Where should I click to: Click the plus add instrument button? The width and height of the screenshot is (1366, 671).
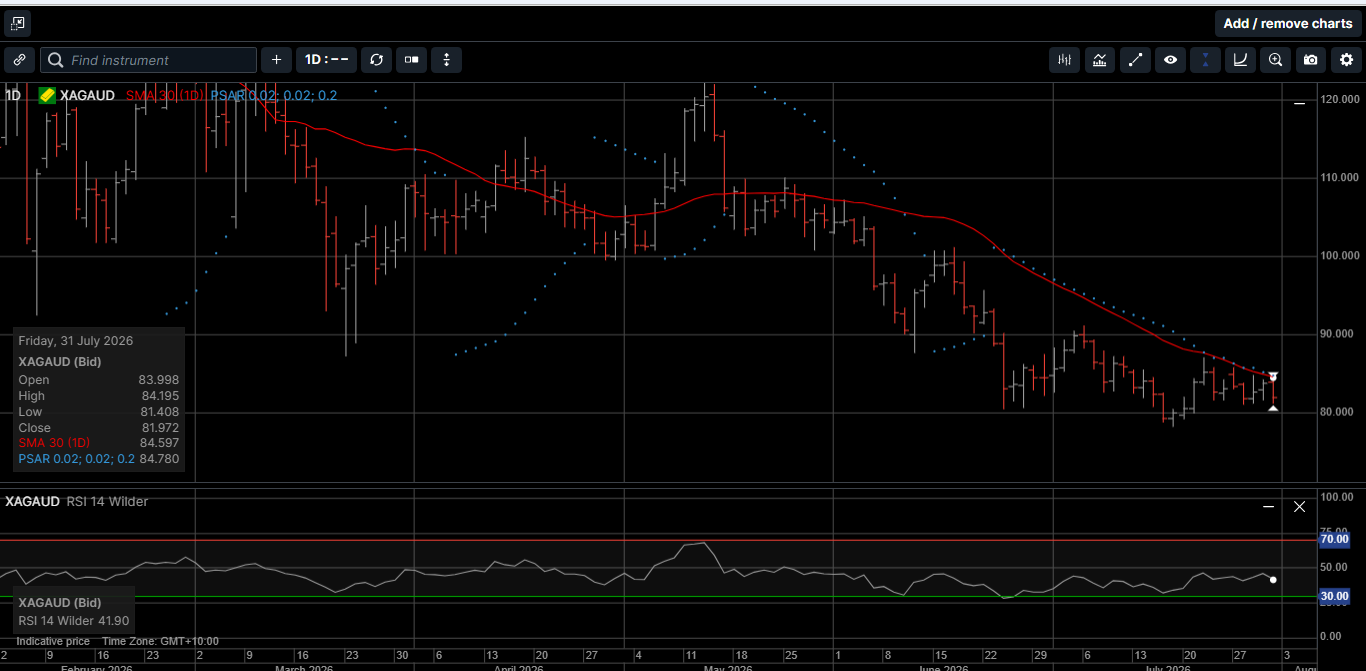(x=276, y=60)
